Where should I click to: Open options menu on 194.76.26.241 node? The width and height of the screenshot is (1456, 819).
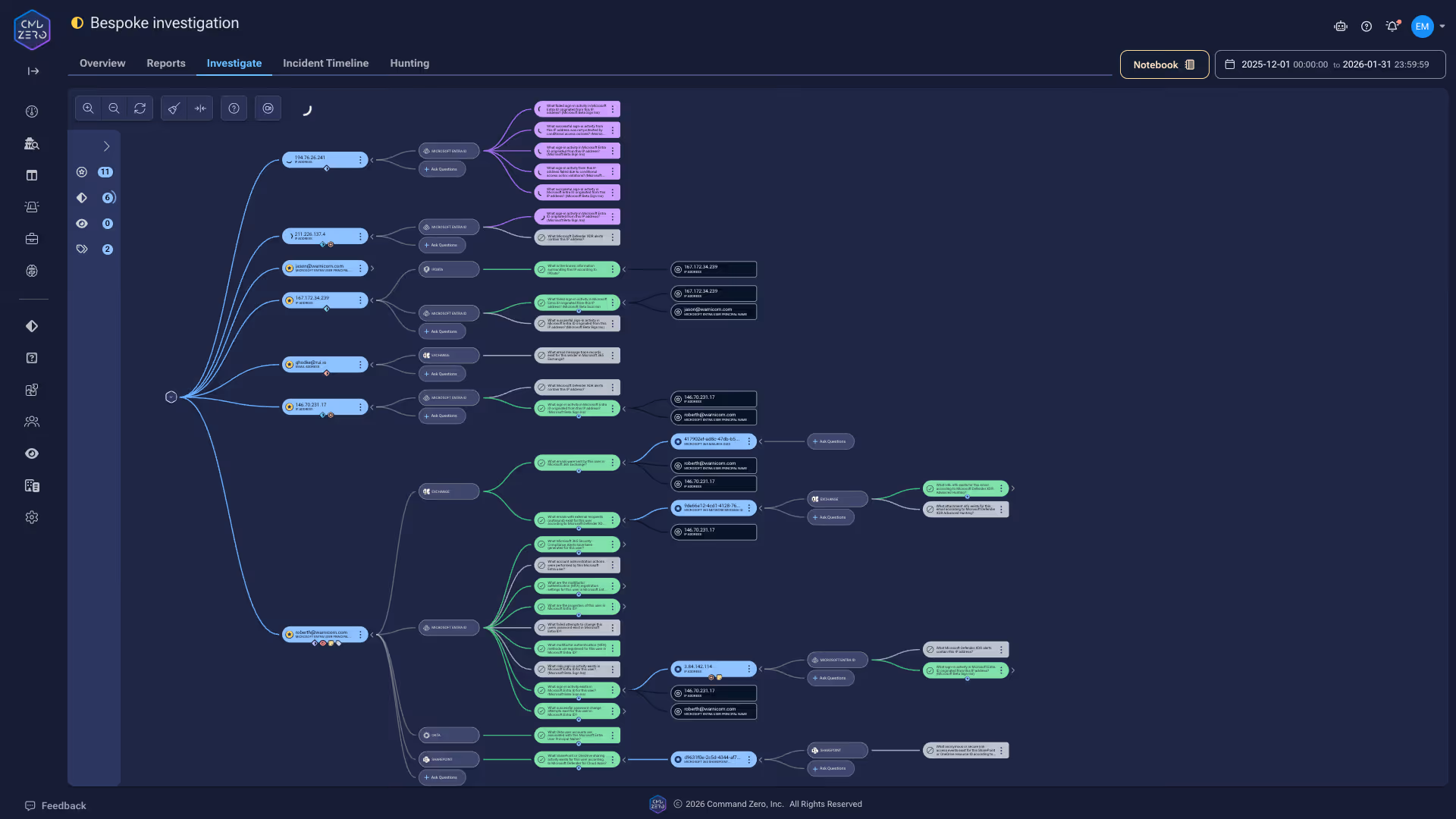tap(360, 160)
